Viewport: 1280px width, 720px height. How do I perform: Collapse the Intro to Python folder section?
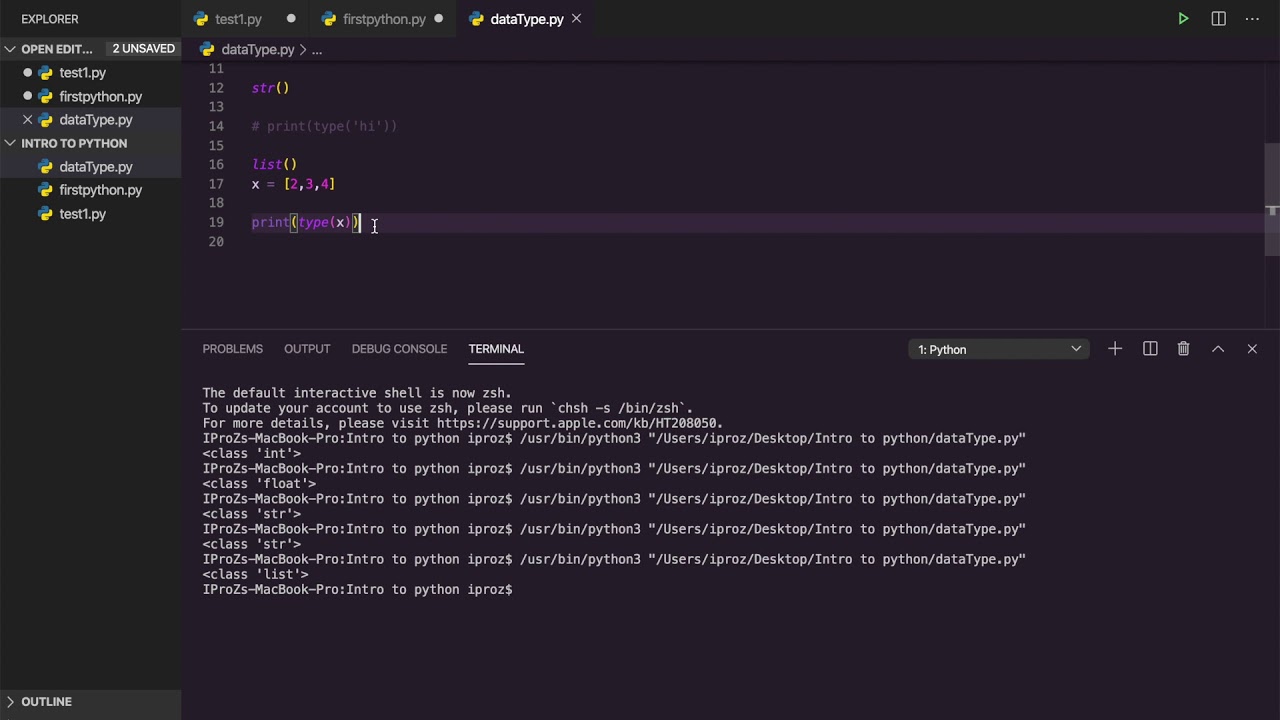tap(74, 143)
